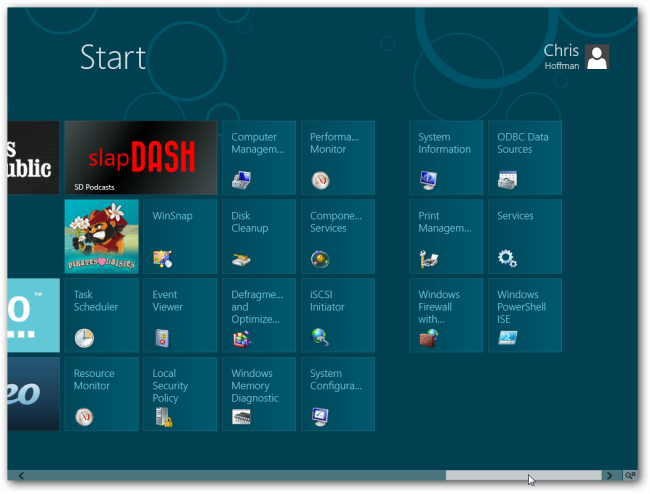
Task: Open Windows Firewall brick wall icon
Action: pos(429,337)
